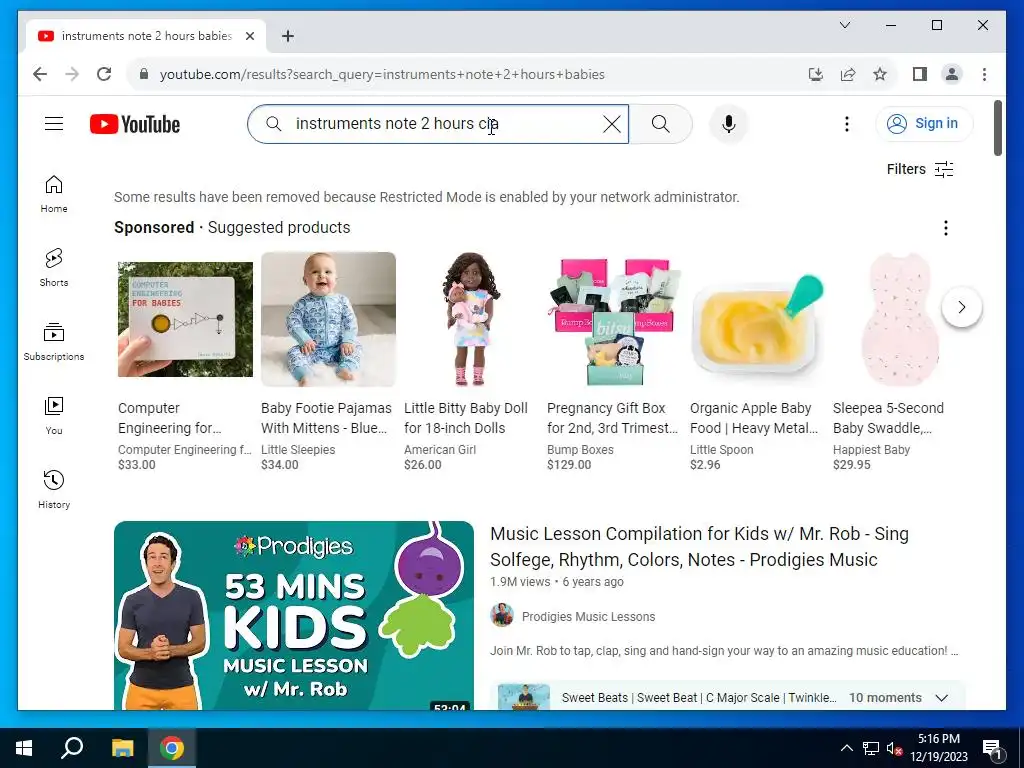
Task: Click the Bump Boxes seller name
Action: (x=580, y=450)
